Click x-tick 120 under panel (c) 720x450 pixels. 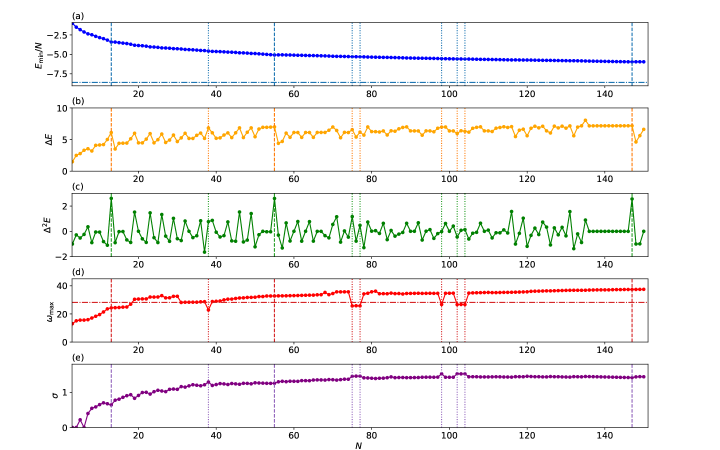coord(527,265)
